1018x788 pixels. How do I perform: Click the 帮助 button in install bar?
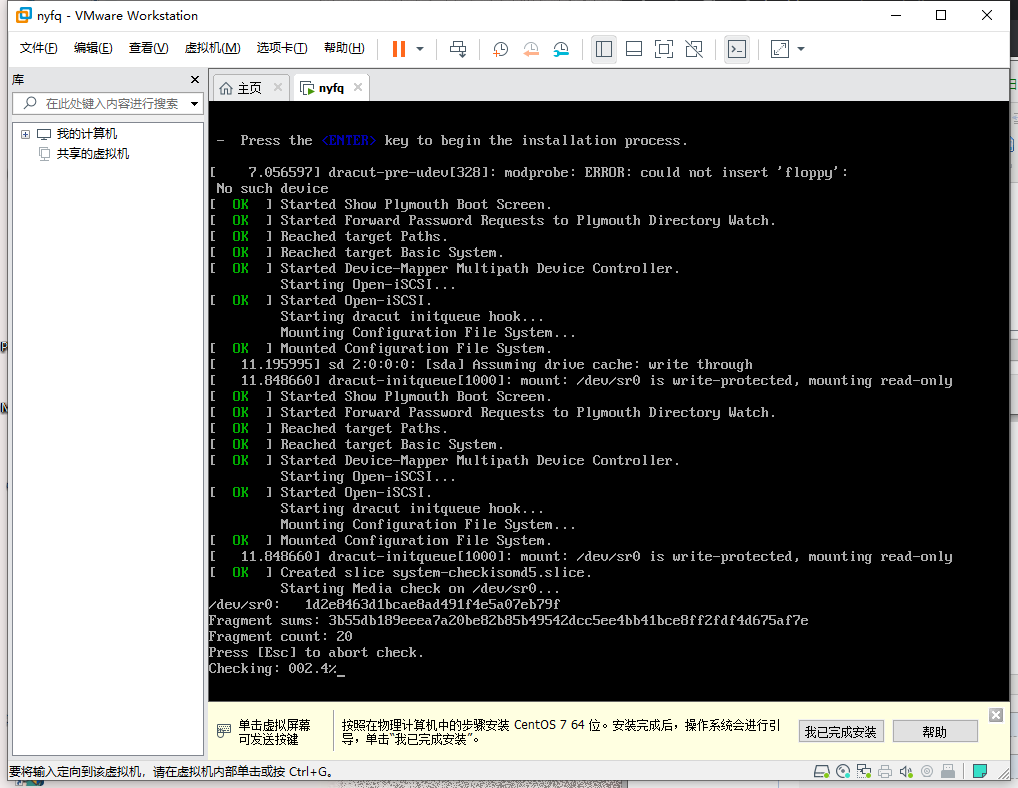[935, 732]
